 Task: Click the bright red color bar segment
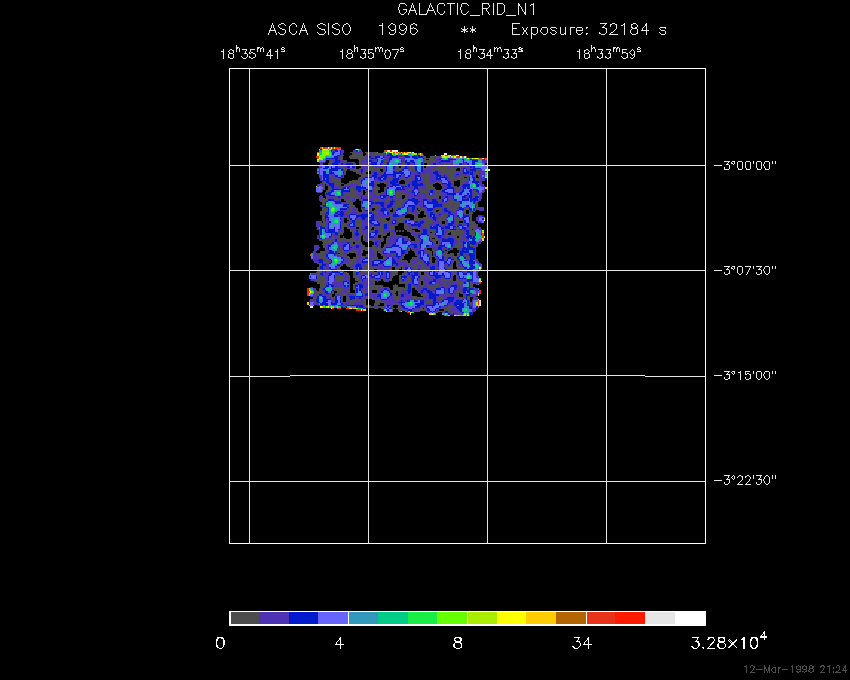click(630, 618)
